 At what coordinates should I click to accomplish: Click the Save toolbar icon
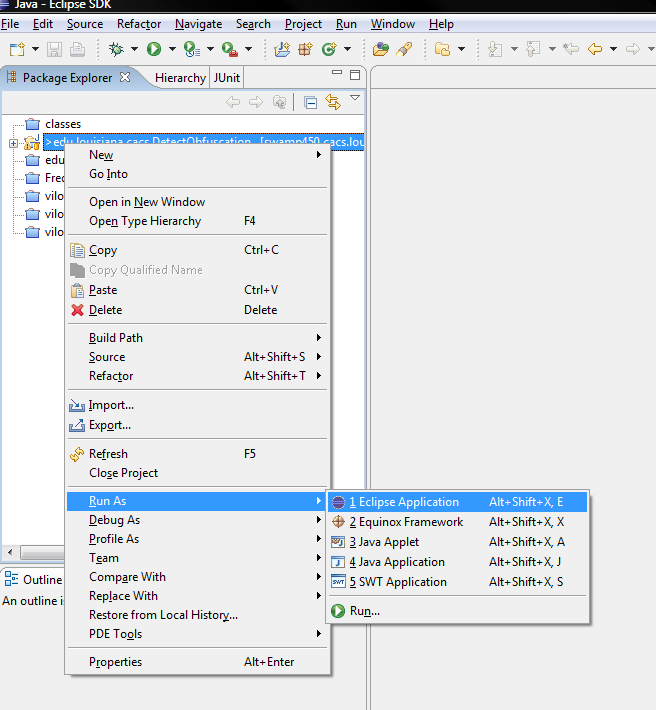pos(54,49)
